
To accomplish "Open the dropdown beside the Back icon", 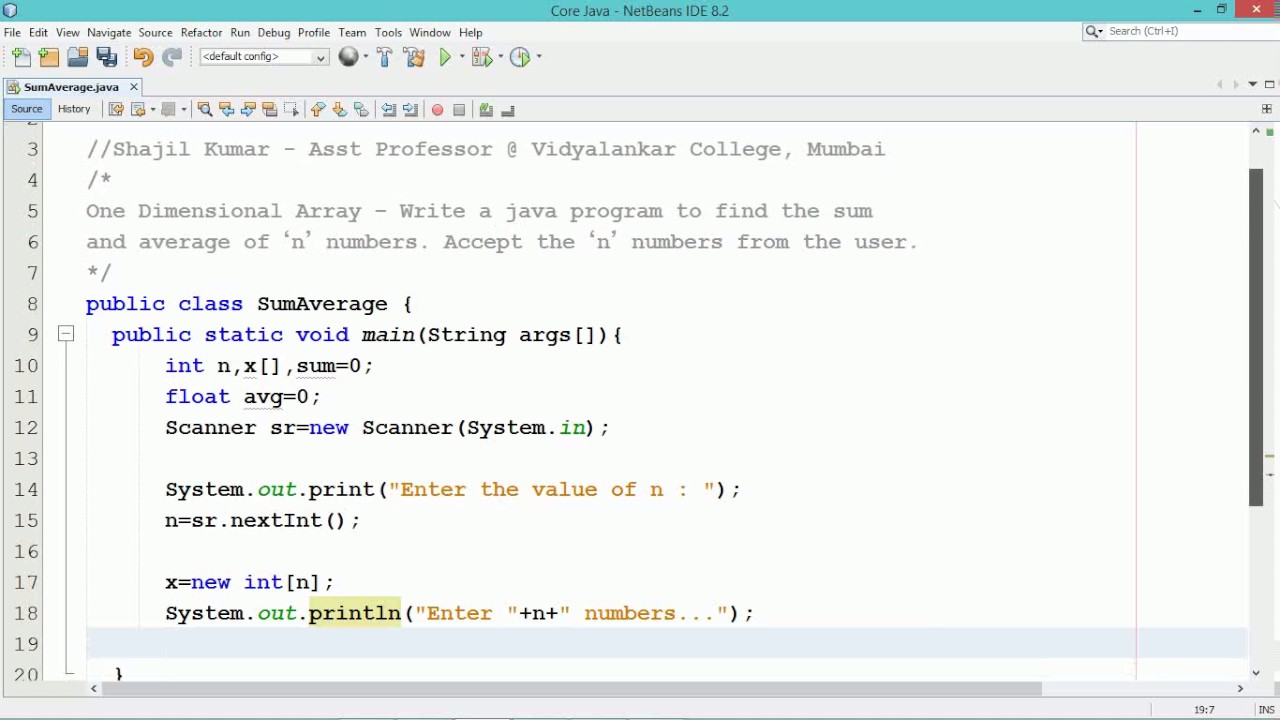I will (152, 110).
